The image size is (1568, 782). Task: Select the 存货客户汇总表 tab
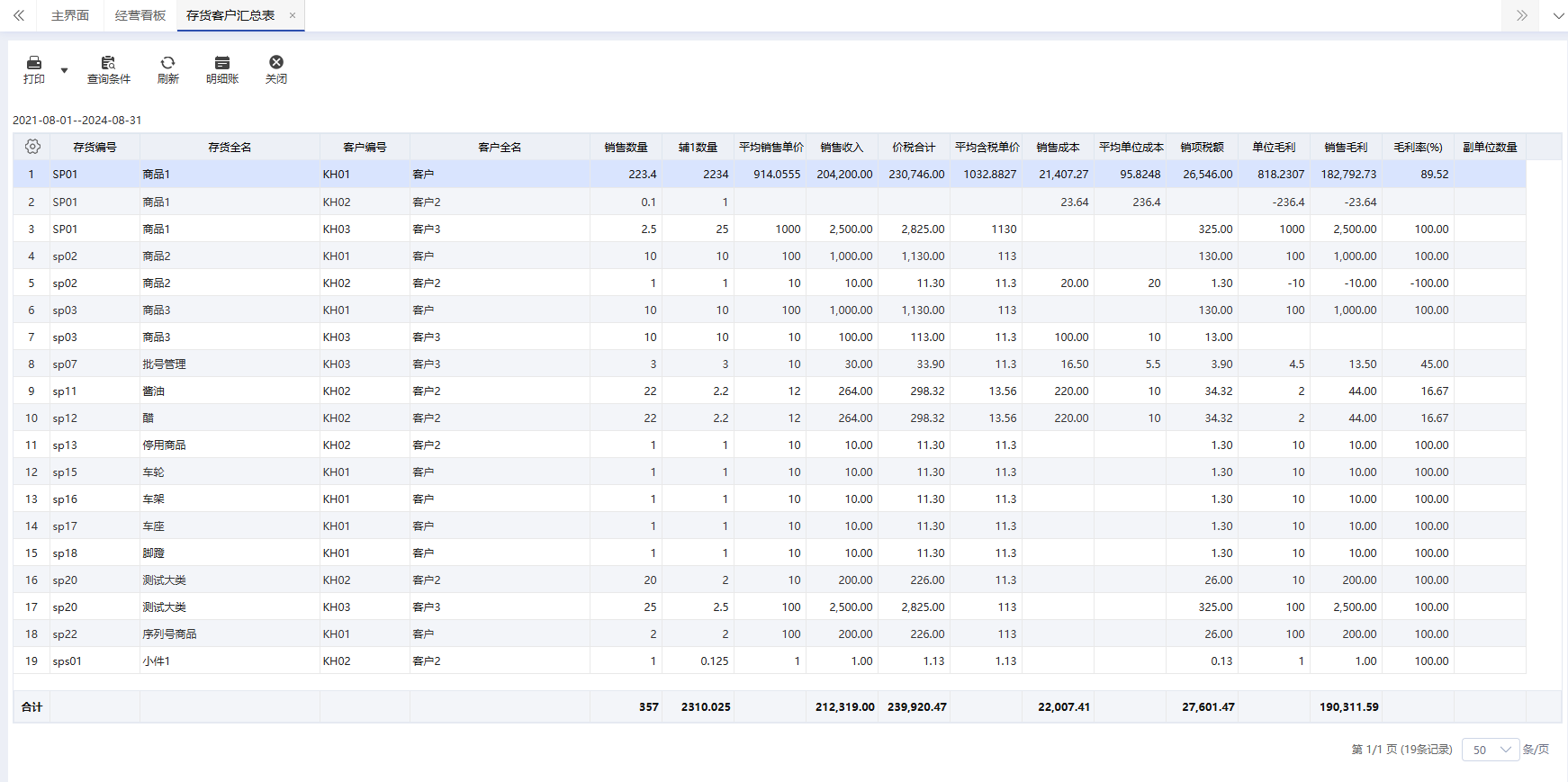230,15
